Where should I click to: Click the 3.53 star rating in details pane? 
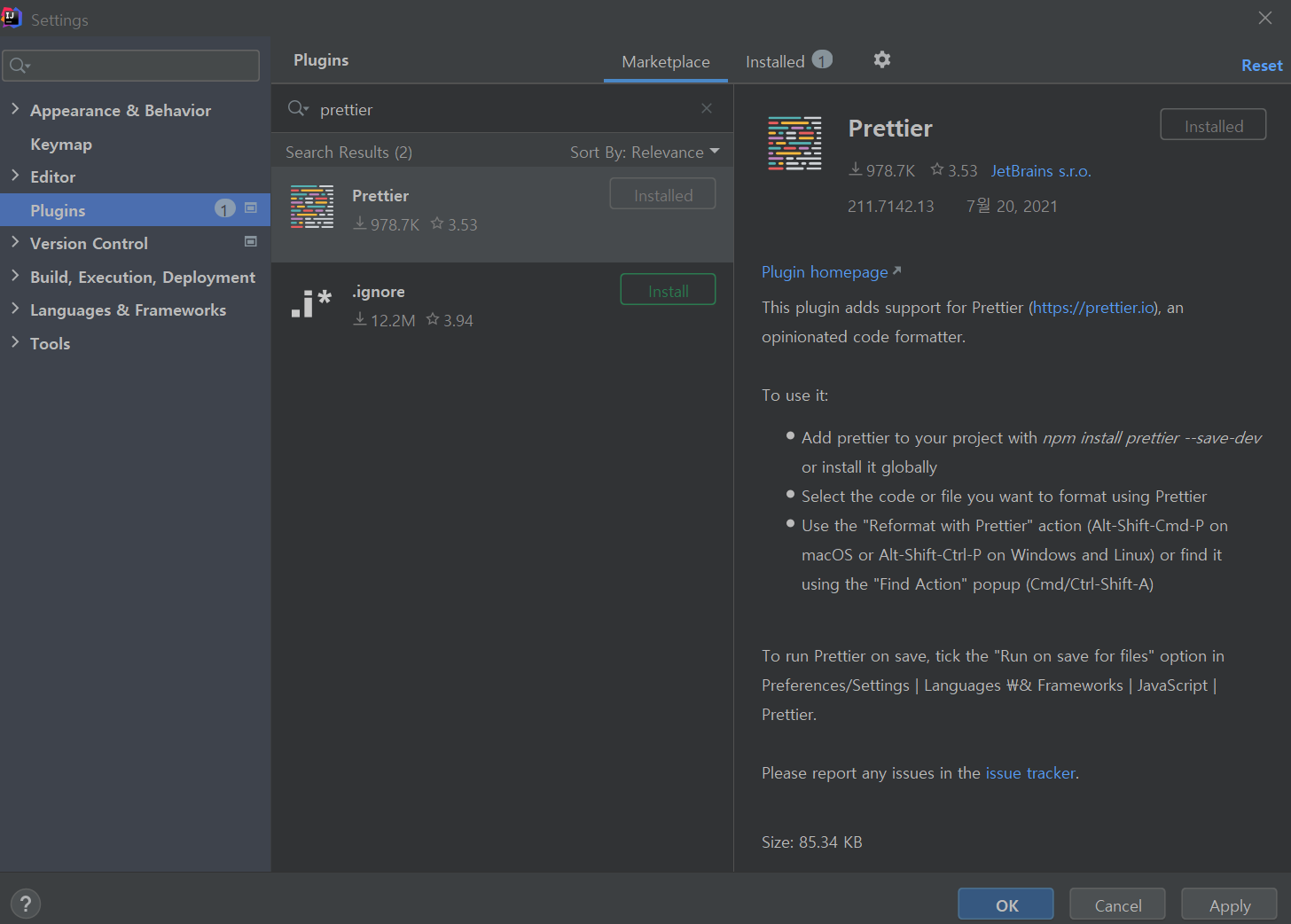tap(954, 170)
